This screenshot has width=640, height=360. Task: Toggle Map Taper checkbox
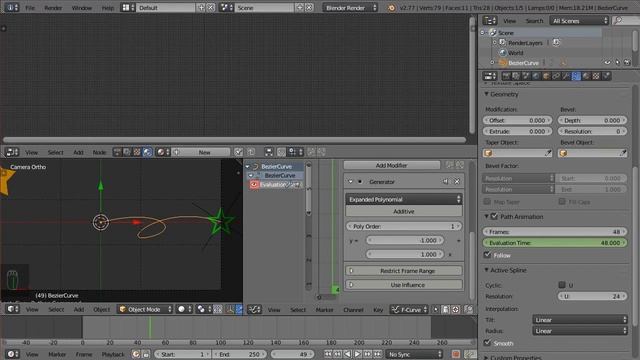(x=487, y=201)
